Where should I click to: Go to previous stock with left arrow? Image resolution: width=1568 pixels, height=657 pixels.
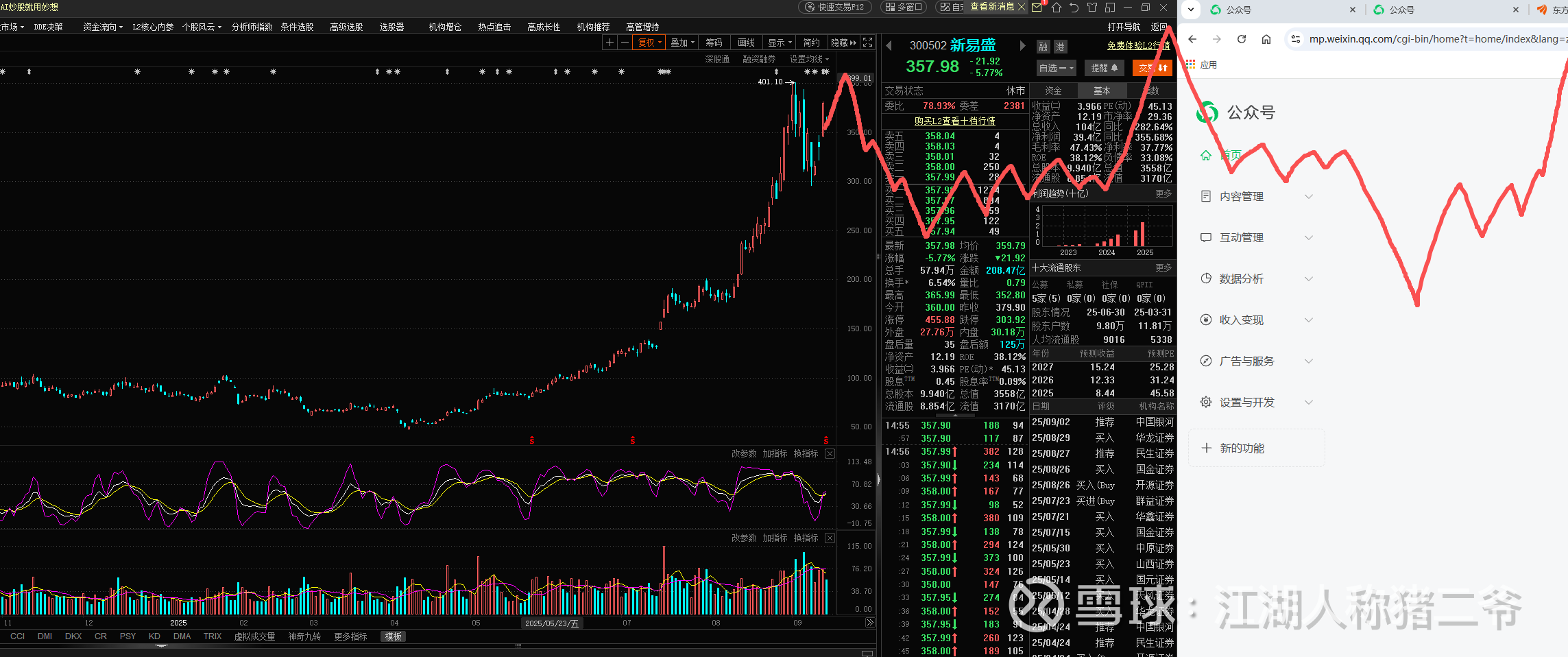[889, 46]
